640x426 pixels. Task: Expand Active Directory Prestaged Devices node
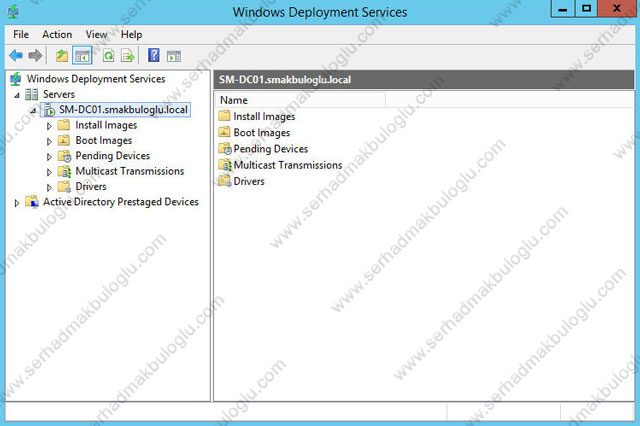point(16,203)
